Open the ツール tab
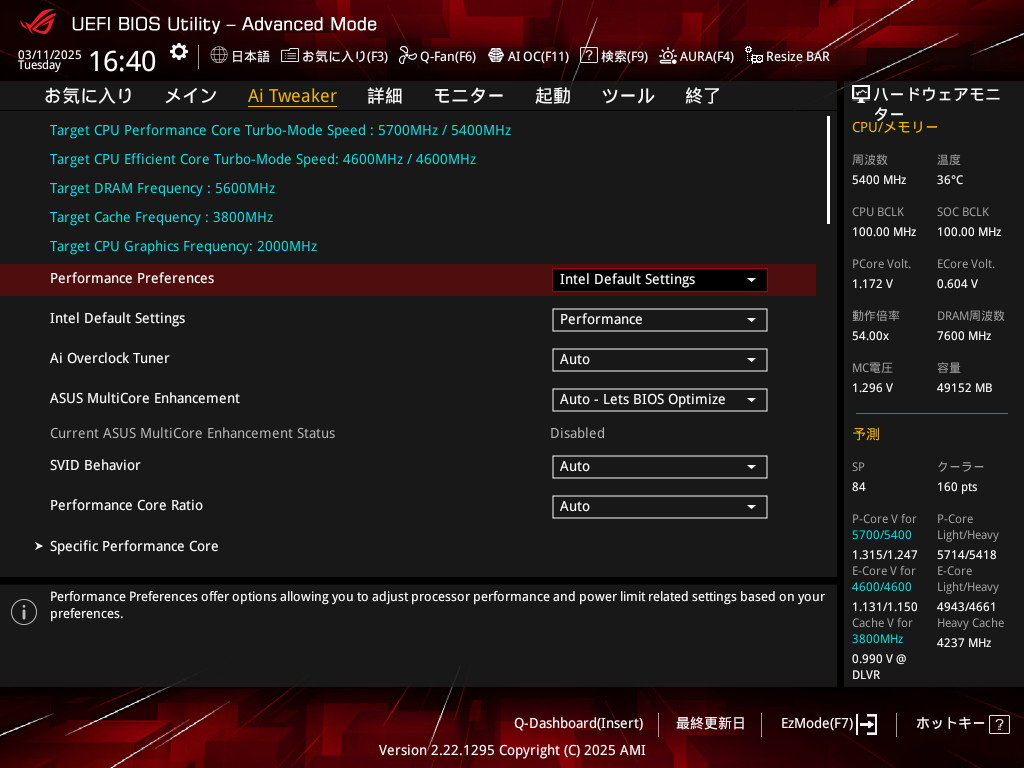This screenshot has width=1024, height=768. [627, 96]
